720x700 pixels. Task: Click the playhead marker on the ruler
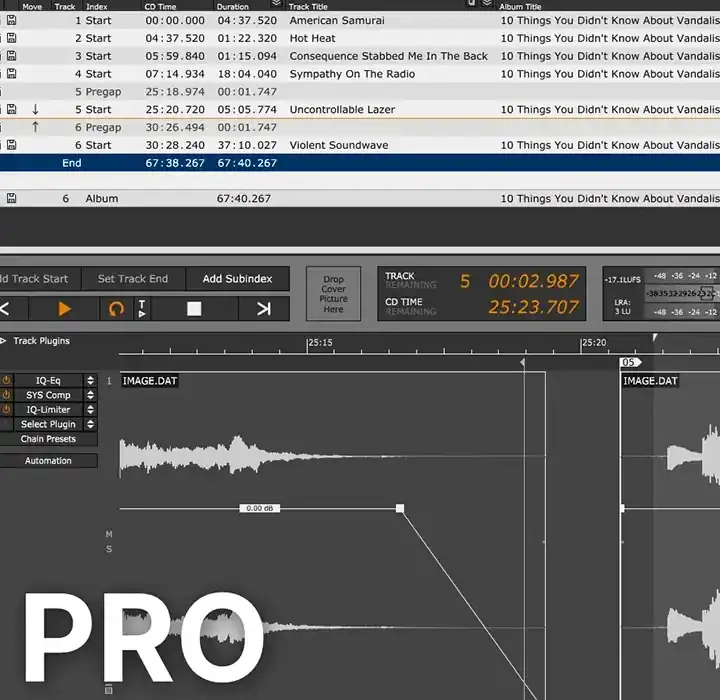point(655,338)
